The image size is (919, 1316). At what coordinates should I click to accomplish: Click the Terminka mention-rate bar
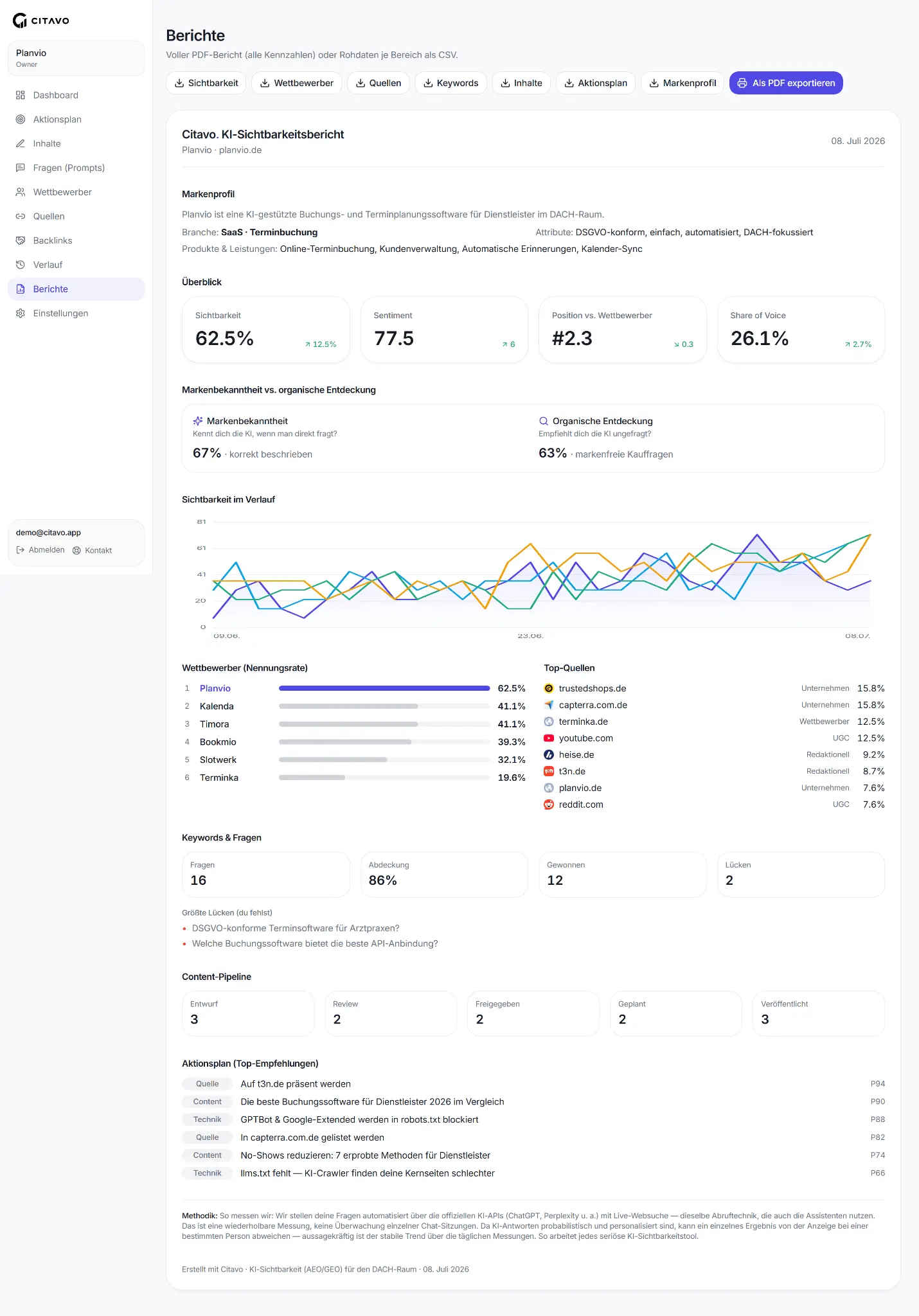click(x=384, y=778)
